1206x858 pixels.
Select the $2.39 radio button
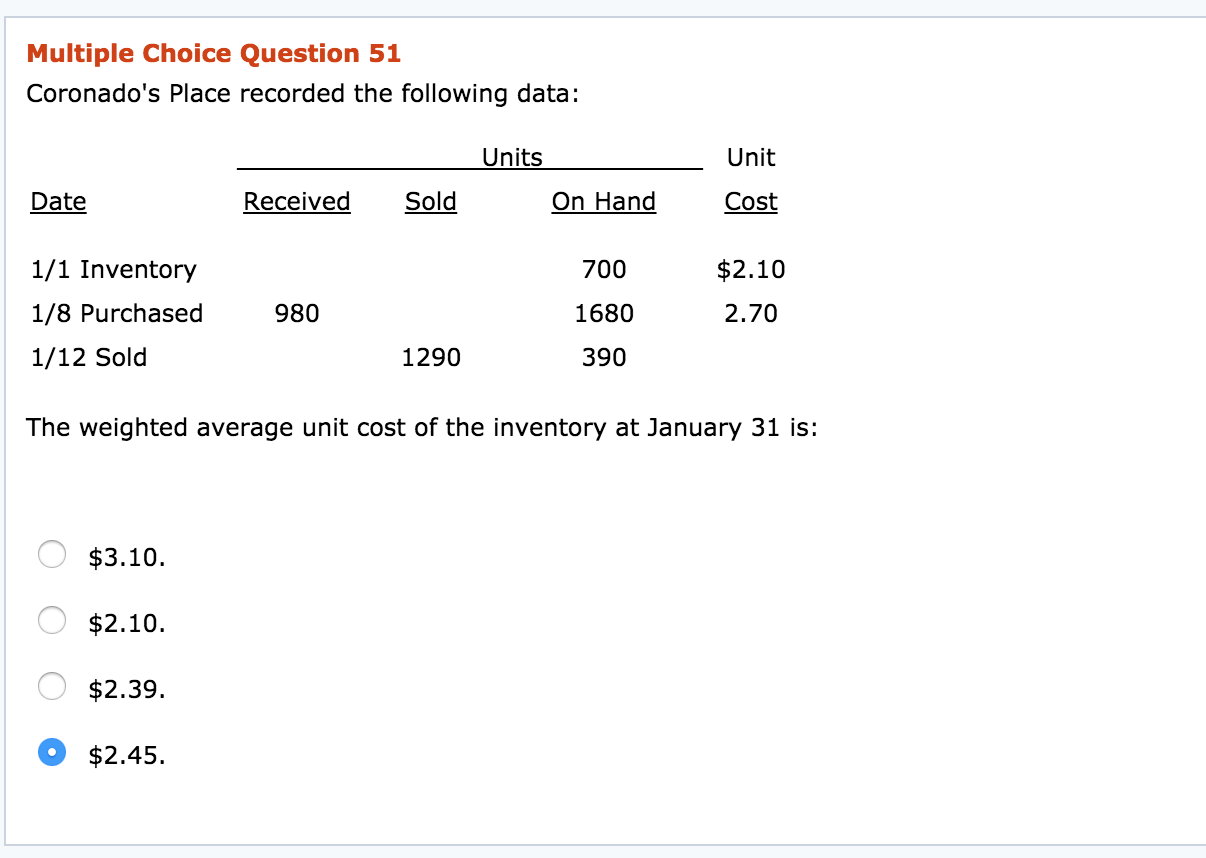pyautogui.click(x=52, y=687)
